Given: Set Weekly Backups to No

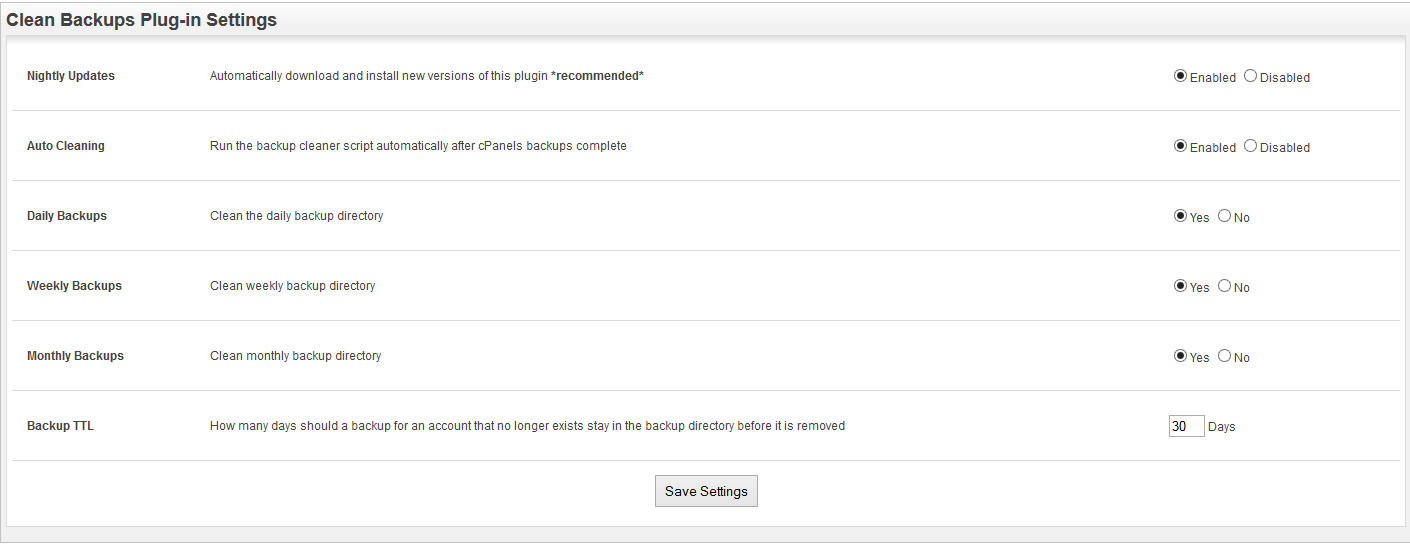Looking at the screenshot, I should click(1224, 286).
